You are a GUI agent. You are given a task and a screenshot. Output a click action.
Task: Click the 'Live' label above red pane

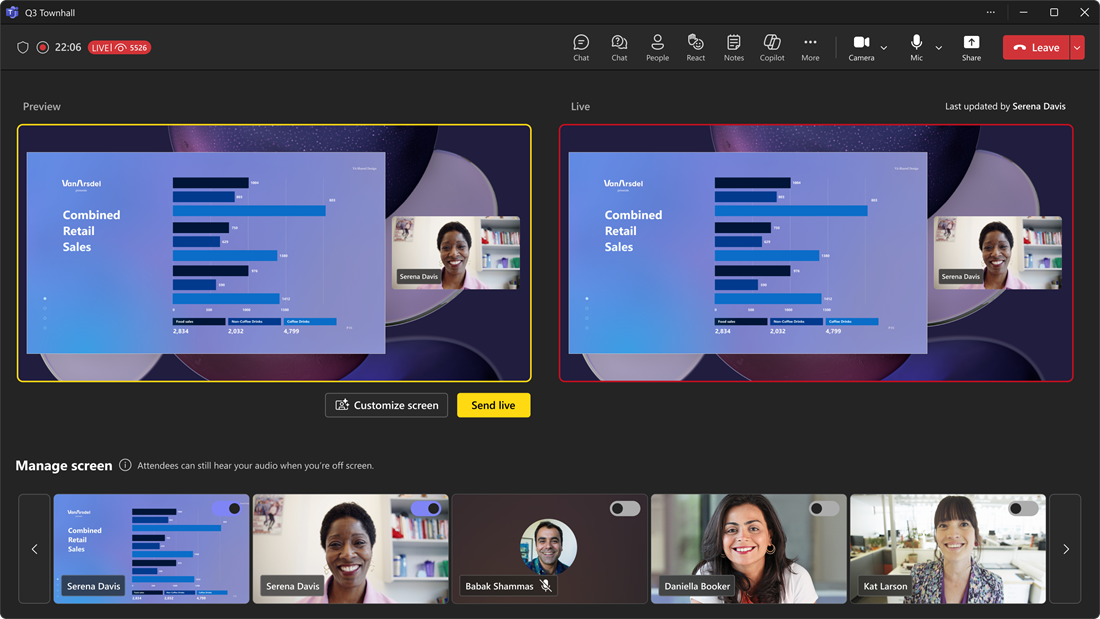(580, 106)
